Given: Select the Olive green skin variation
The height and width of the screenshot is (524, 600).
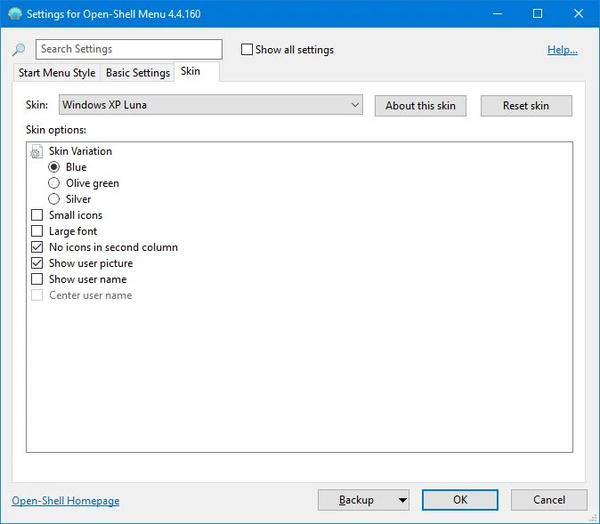Looking at the screenshot, I should (54, 183).
